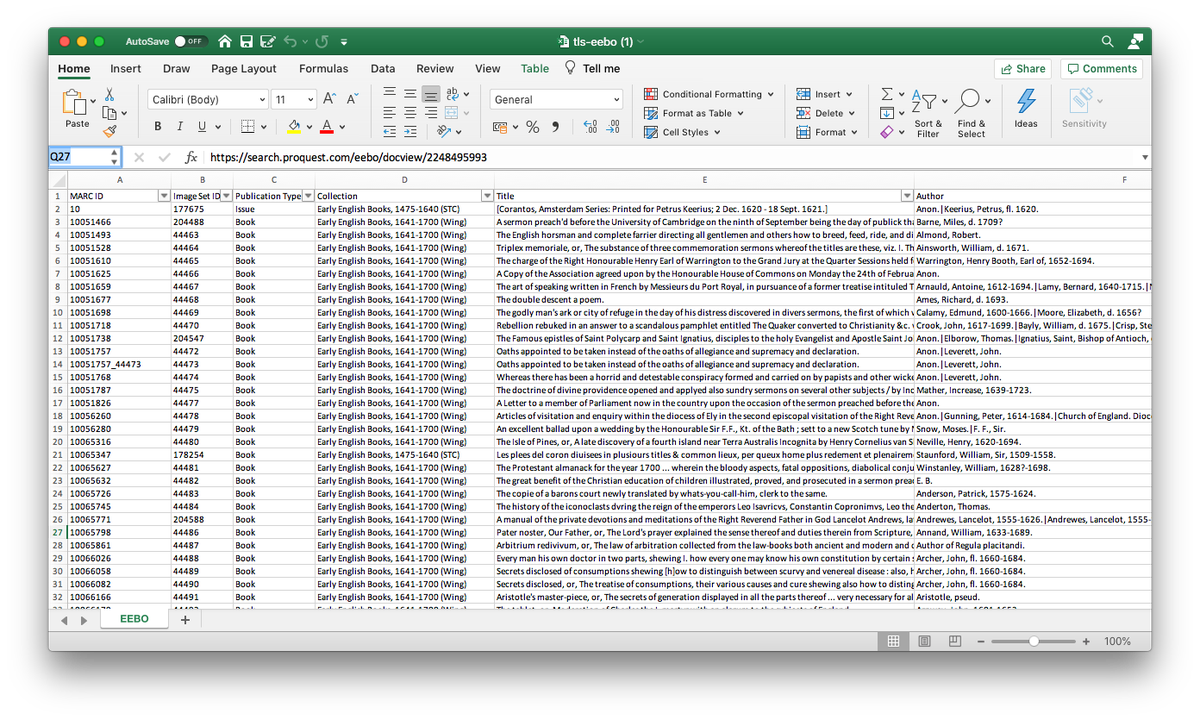
Task: Toggle Middle Align
Action: click(410, 94)
